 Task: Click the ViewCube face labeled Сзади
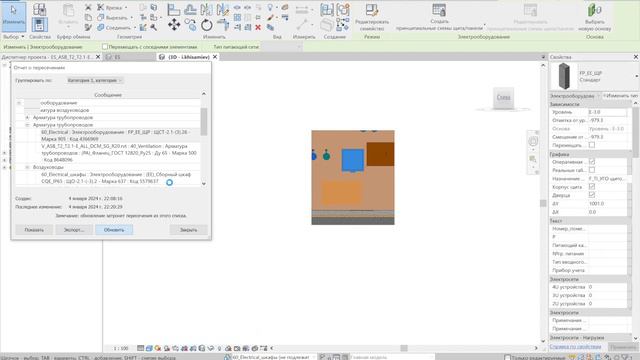[503, 98]
